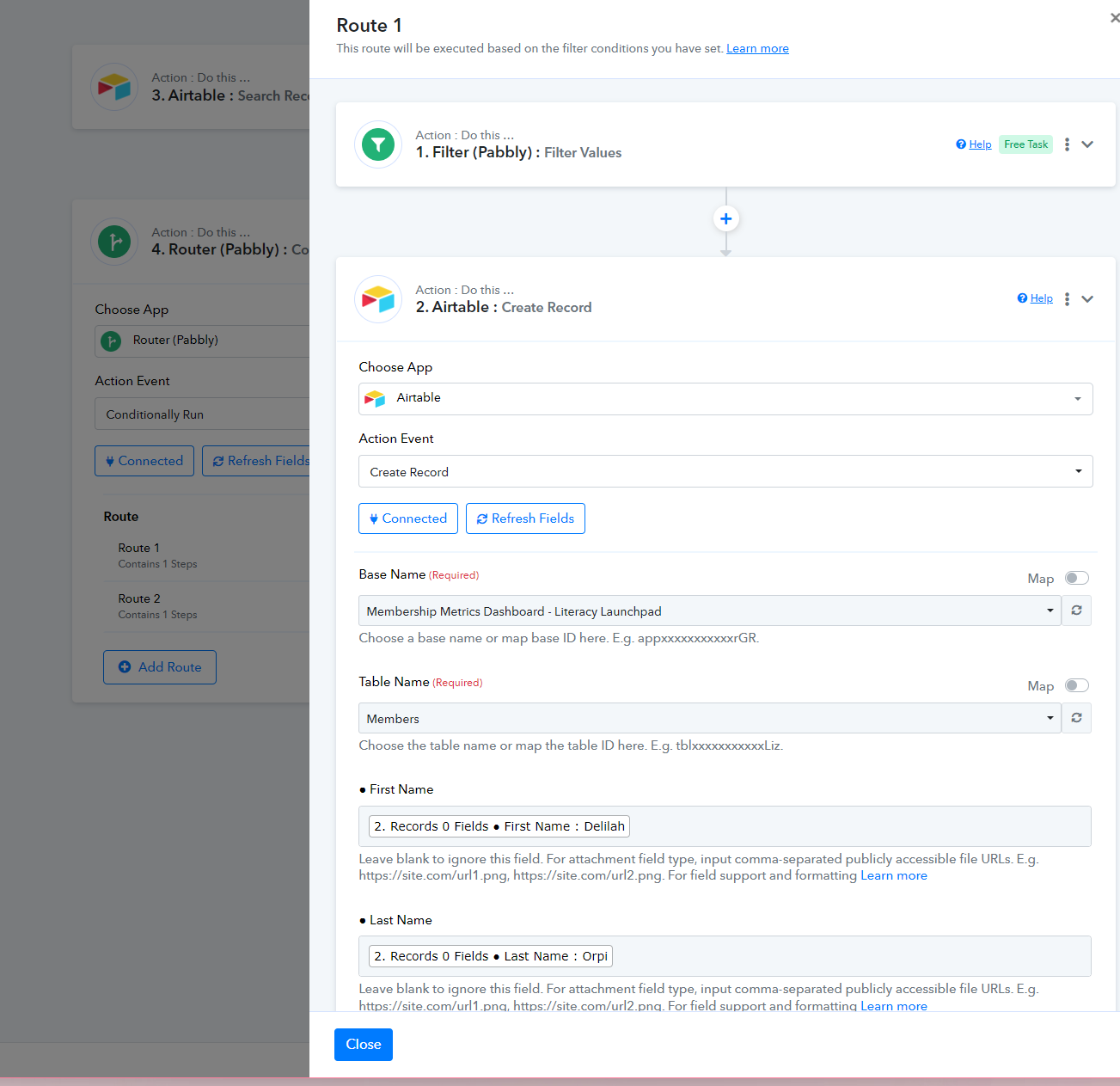
Task: Click the Close button
Action: pos(364,1045)
